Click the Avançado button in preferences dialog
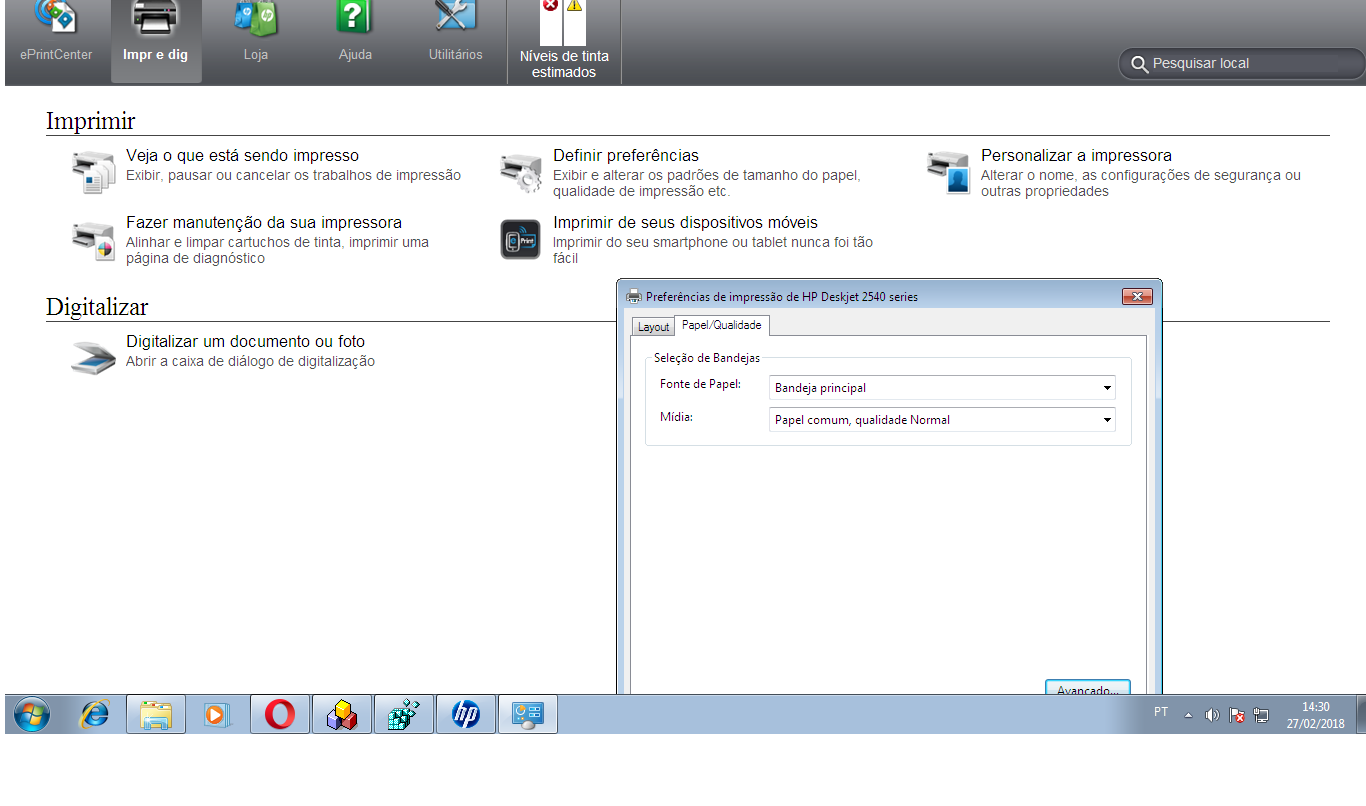Screen dimensions: 1366x806 click(x=1088, y=688)
